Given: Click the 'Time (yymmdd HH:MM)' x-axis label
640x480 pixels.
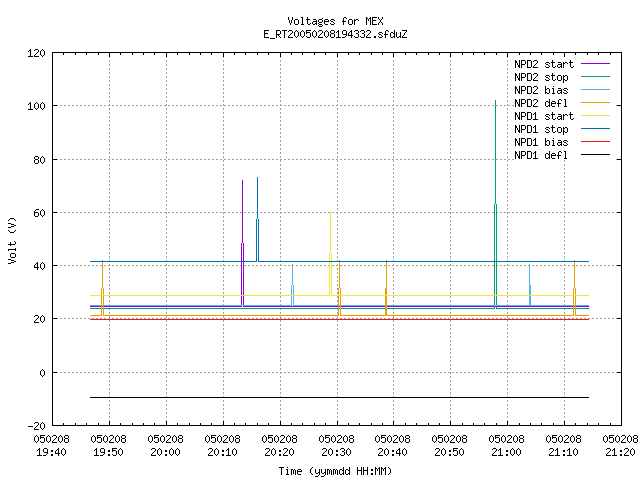Looking at the screenshot, I should (335, 471).
